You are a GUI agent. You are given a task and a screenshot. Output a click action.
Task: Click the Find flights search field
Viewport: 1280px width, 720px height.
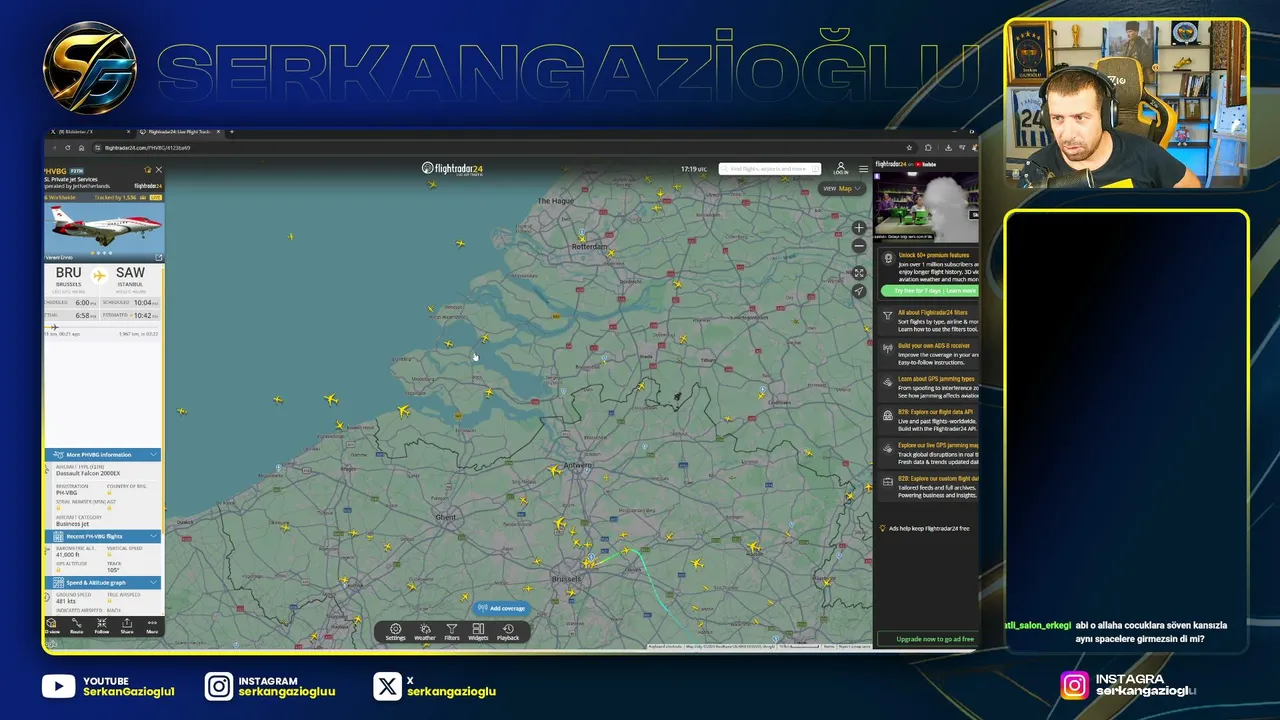point(770,169)
